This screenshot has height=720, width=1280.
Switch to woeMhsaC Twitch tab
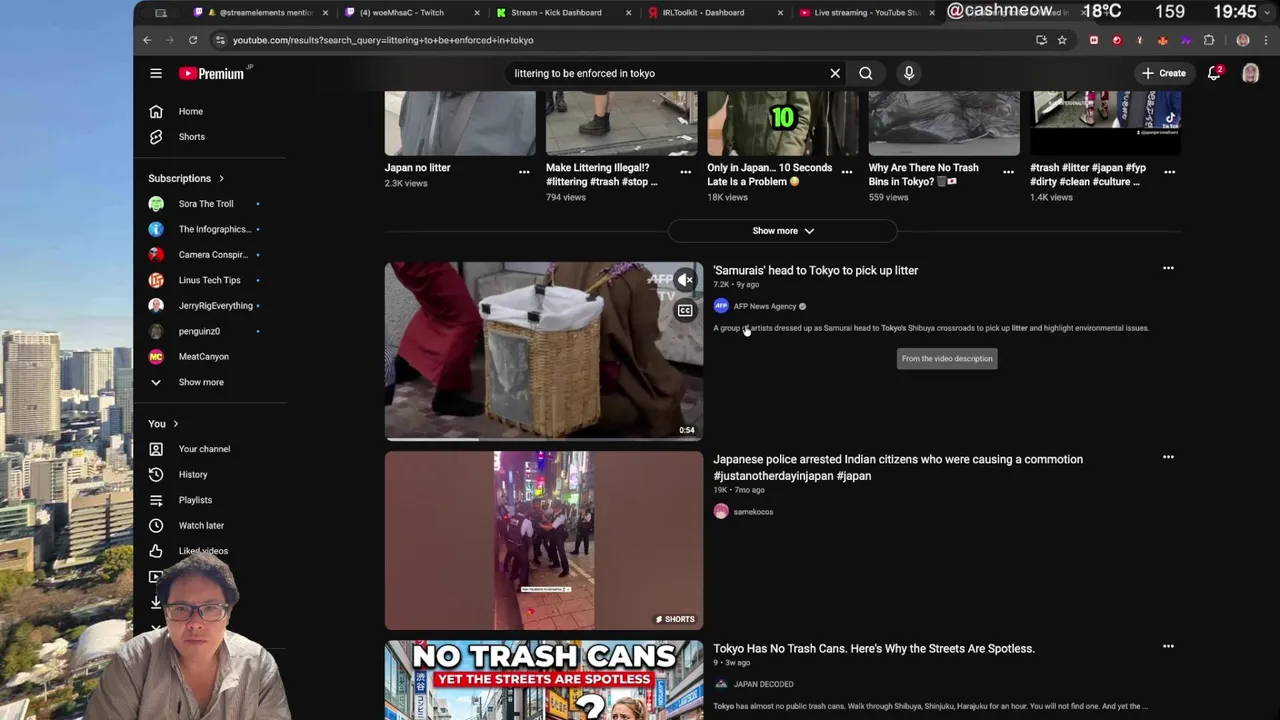coord(408,13)
